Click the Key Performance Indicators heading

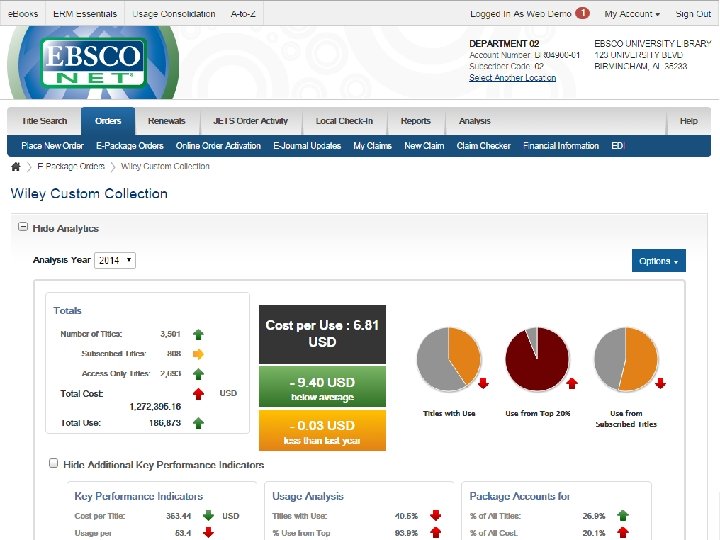[139, 496]
